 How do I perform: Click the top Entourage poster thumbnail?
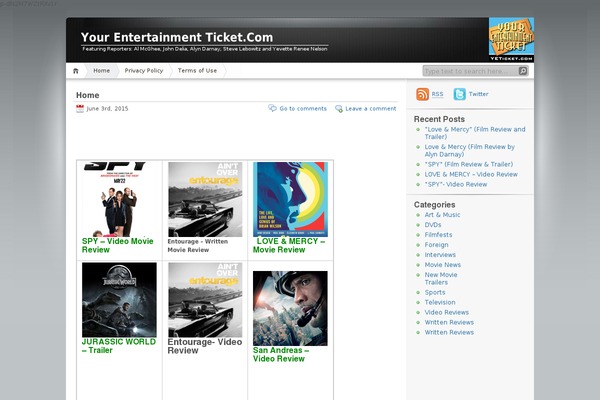[205, 199]
